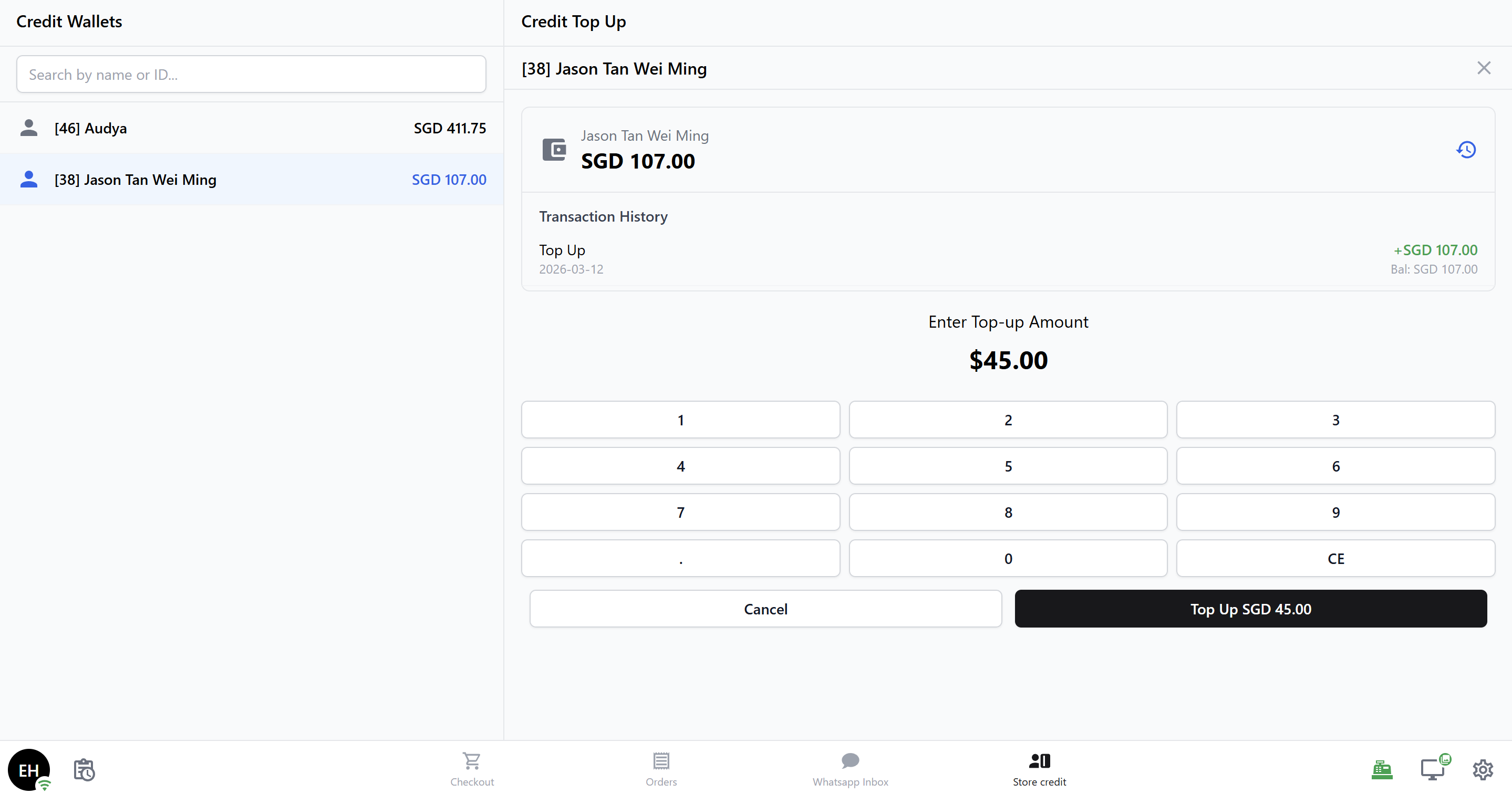Switch to the Orders tab

(x=661, y=769)
